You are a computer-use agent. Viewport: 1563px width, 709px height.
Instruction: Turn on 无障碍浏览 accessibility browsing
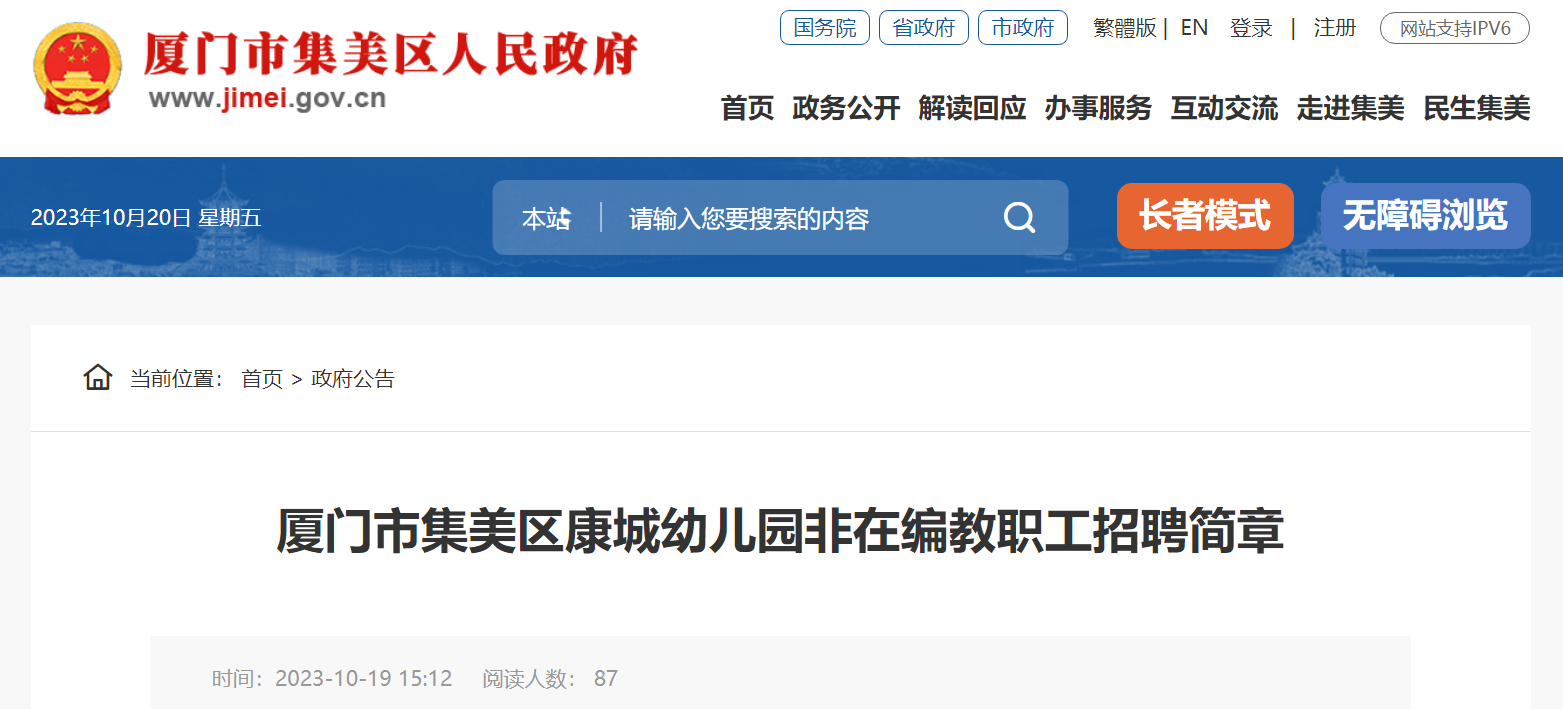[x=1425, y=216]
